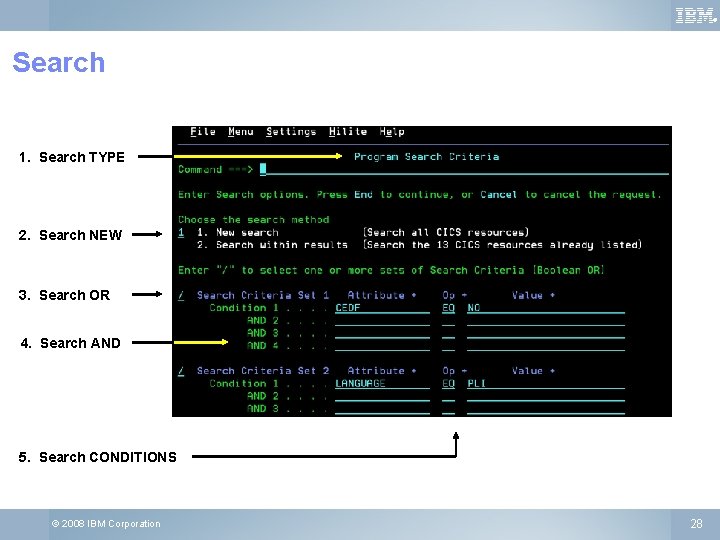Click the 2008 IBM Corporation copyright text
720x540 pixels.
point(106,523)
